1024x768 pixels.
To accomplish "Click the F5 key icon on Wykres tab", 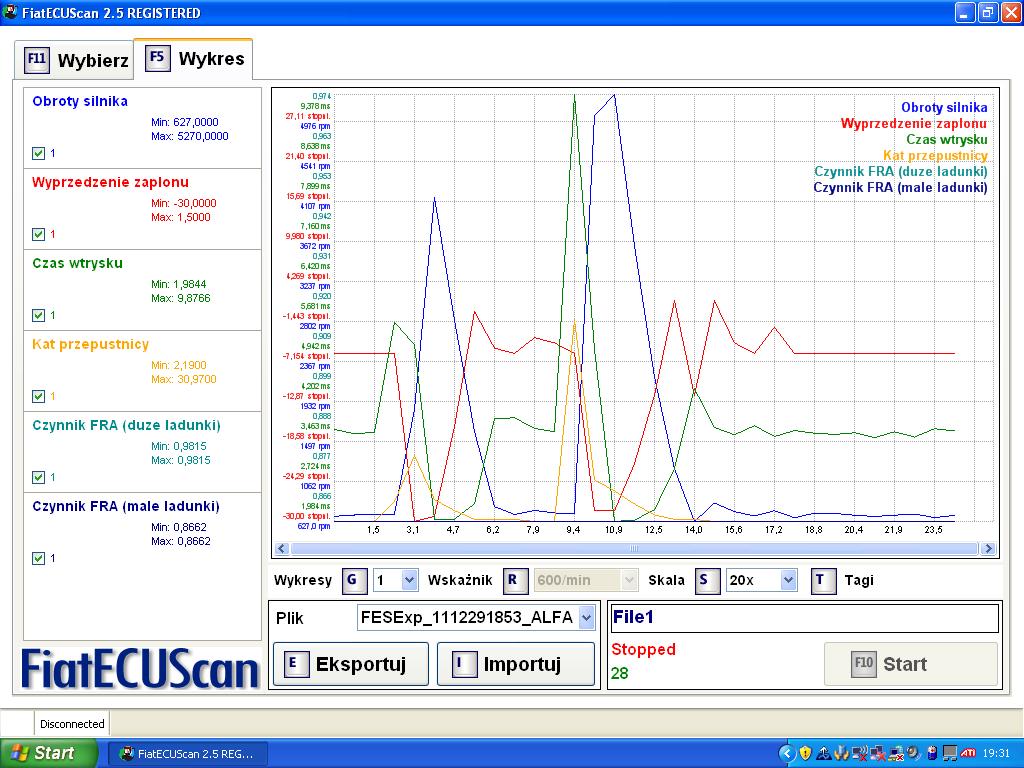I will coord(158,58).
